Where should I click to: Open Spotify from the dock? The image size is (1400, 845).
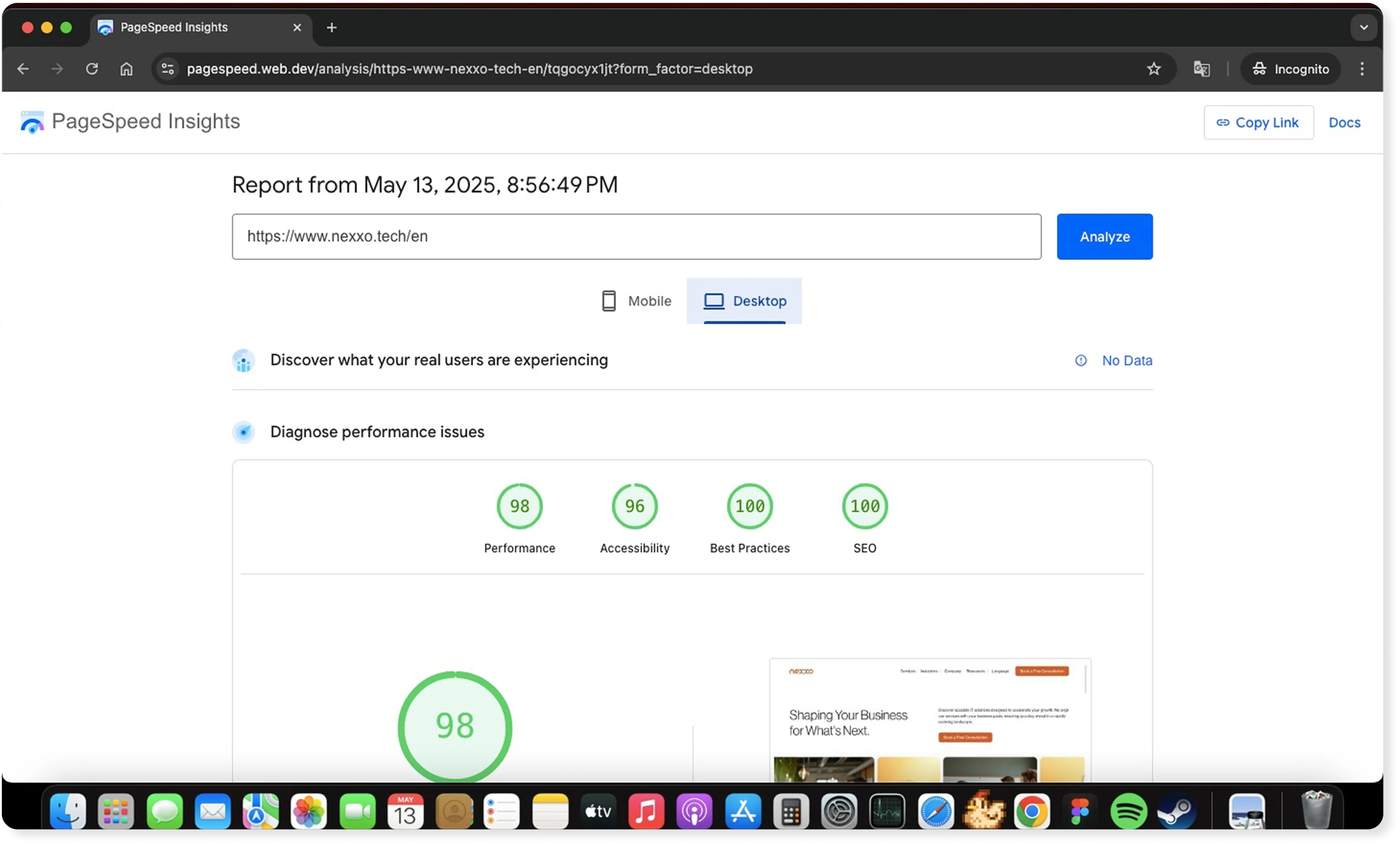coord(1128,811)
